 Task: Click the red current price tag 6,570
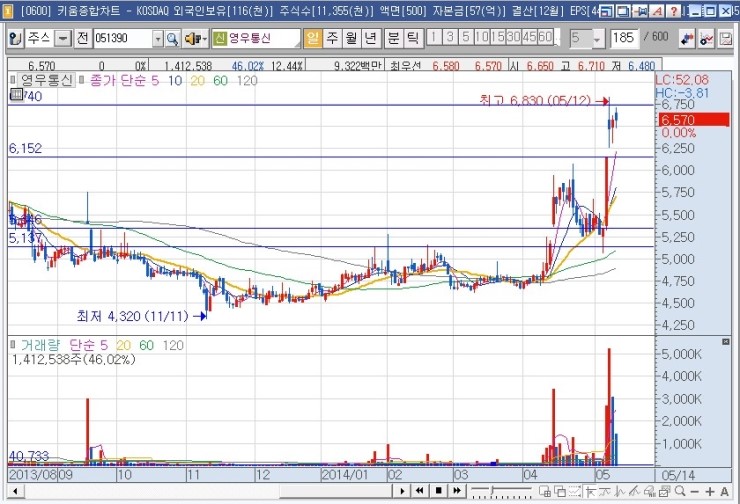coord(694,119)
